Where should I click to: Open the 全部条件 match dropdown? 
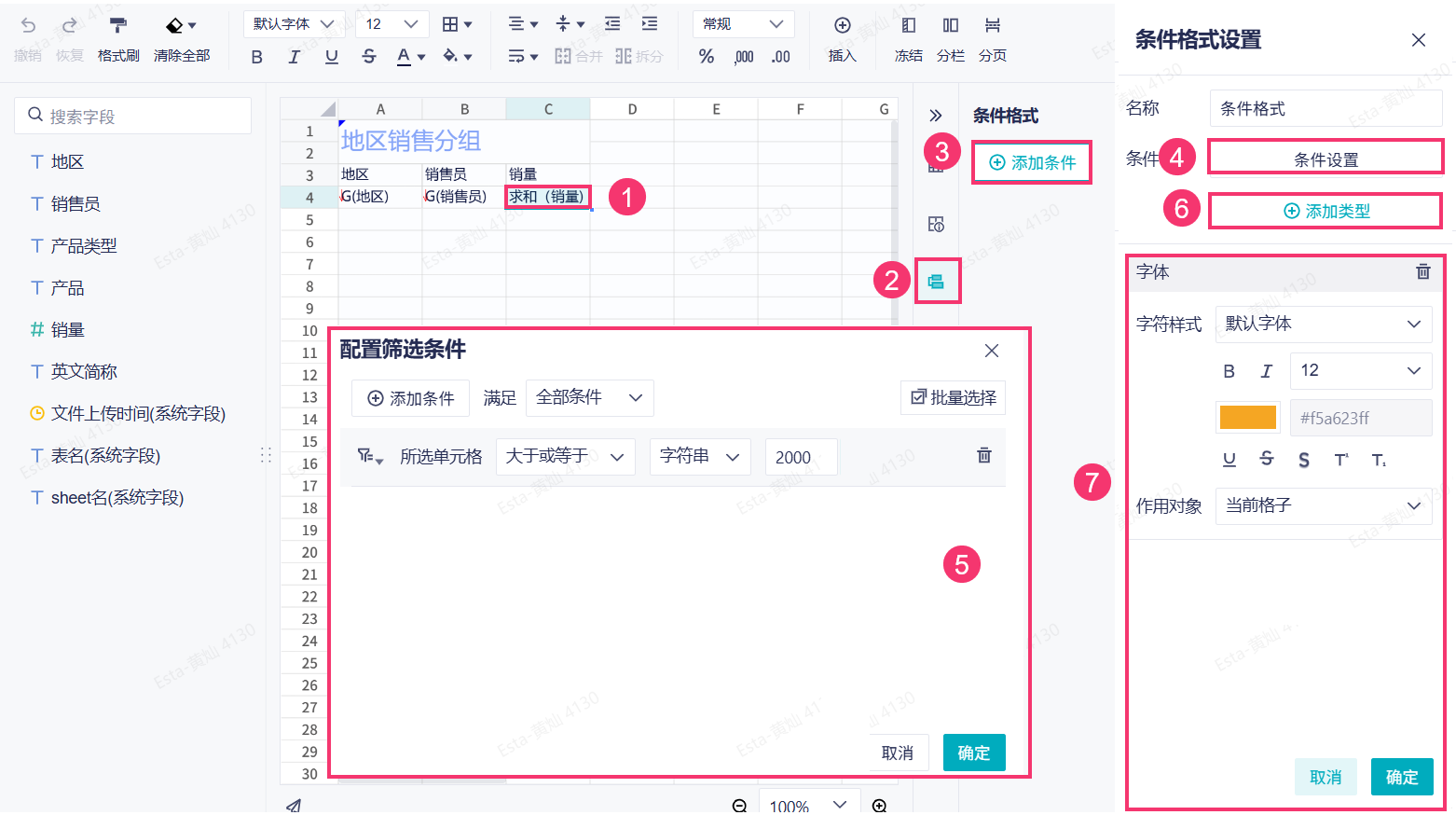point(590,397)
